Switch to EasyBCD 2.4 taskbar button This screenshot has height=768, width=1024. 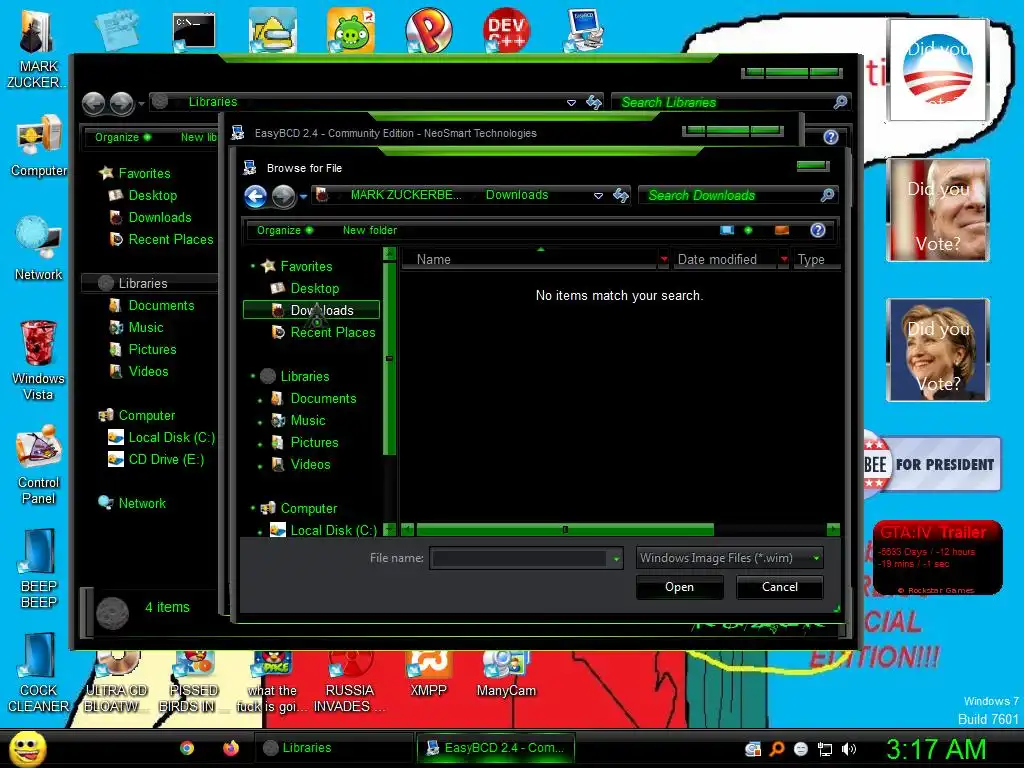tap(495, 748)
